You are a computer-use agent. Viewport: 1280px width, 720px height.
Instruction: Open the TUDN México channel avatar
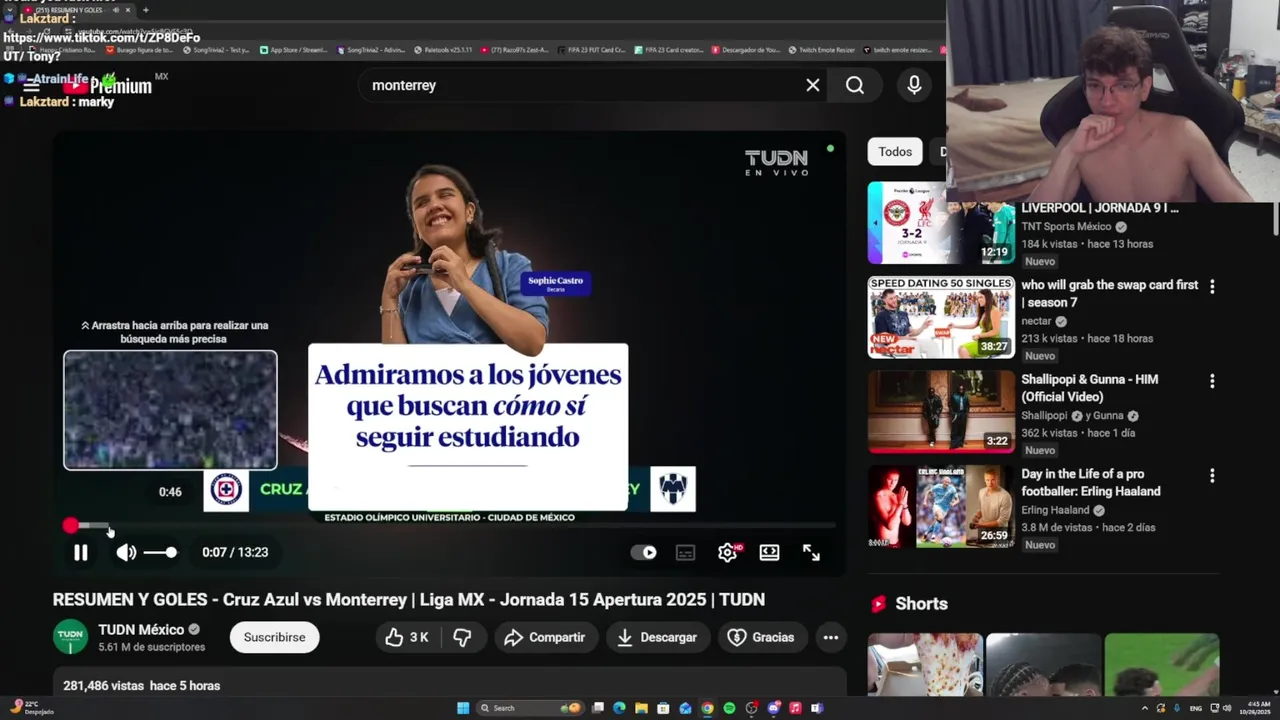[70, 637]
